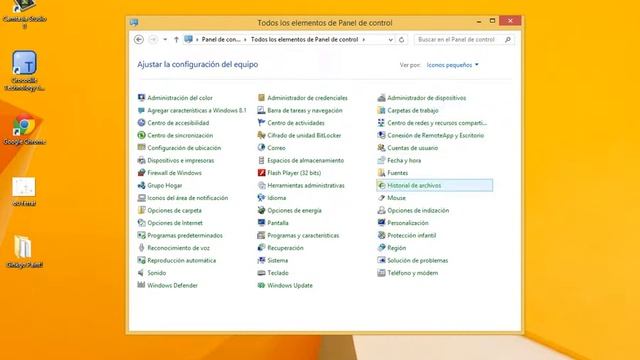The width and height of the screenshot is (640, 360).
Task: Open Correo link
Action: click(x=276, y=148)
